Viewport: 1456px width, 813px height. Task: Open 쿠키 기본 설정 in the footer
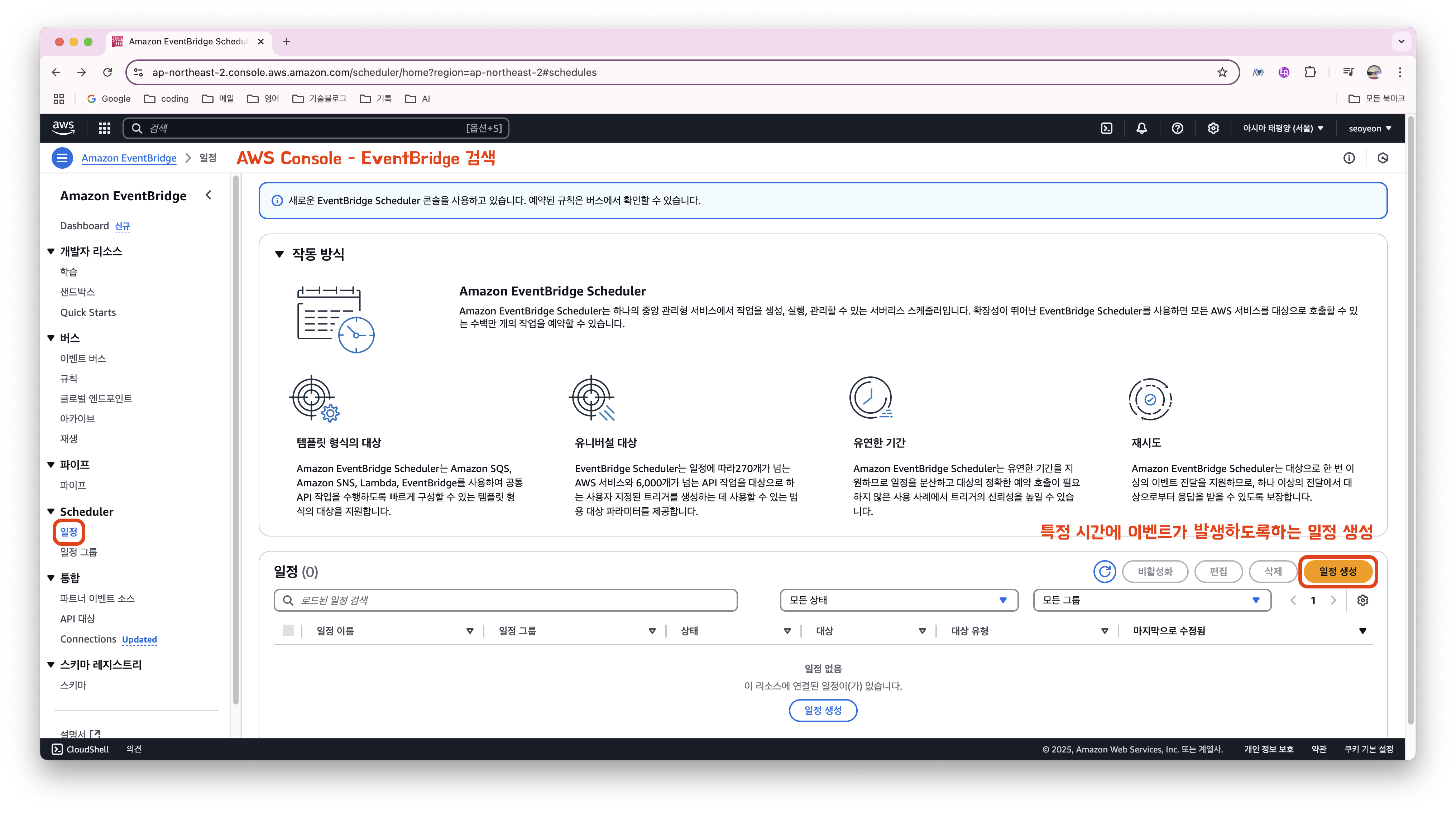pyautogui.click(x=1368, y=749)
